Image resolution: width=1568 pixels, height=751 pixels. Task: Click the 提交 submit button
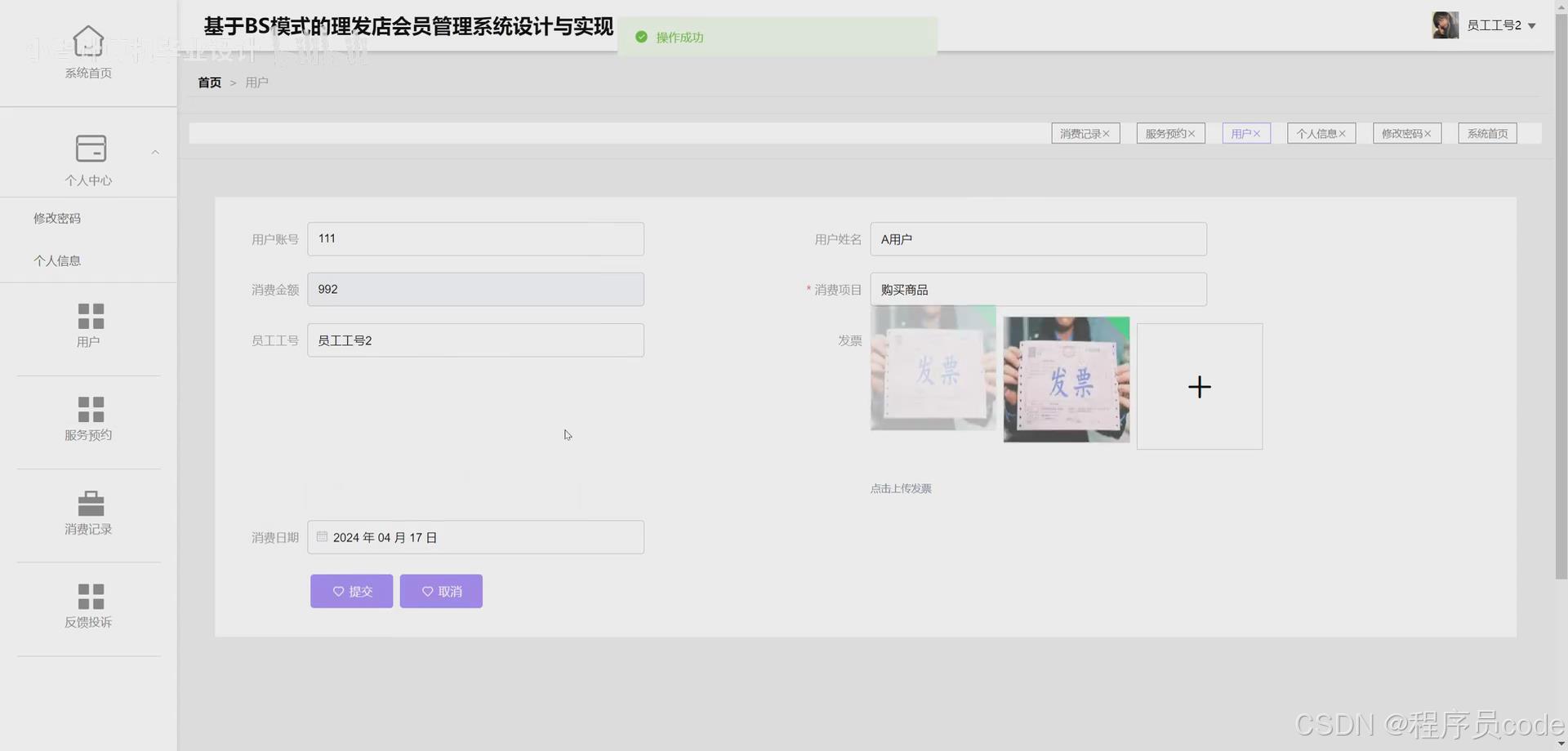(x=351, y=591)
